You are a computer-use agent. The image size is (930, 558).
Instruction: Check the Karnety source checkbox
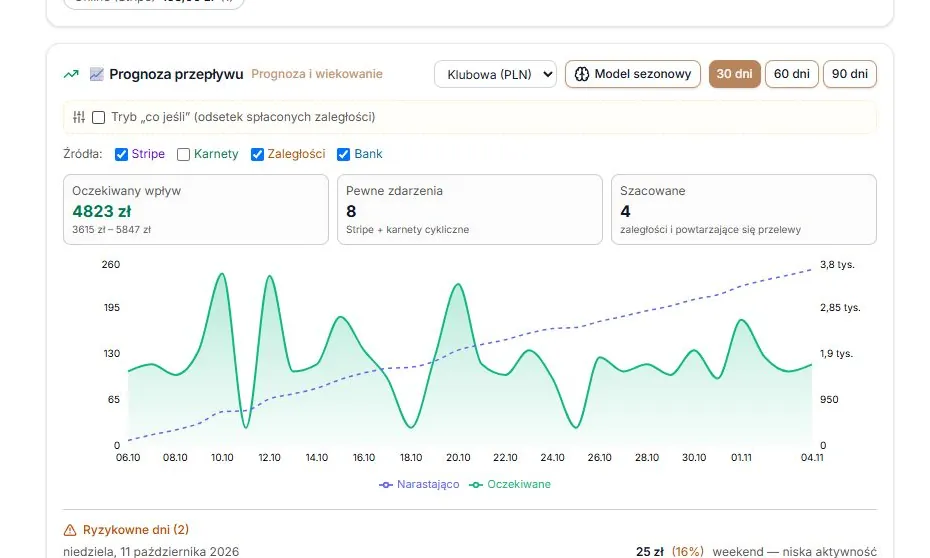pyautogui.click(x=183, y=154)
